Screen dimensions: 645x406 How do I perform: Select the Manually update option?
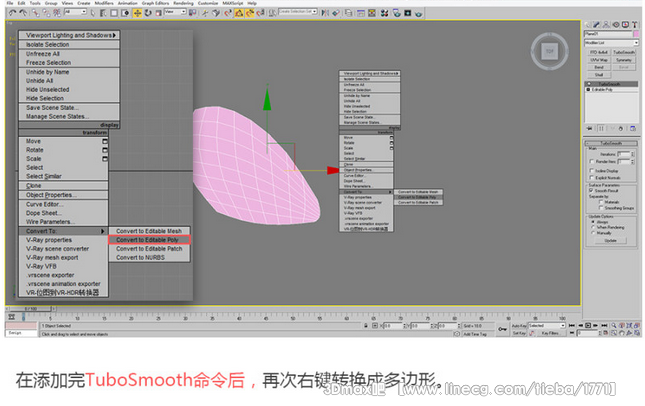[x=593, y=233]
